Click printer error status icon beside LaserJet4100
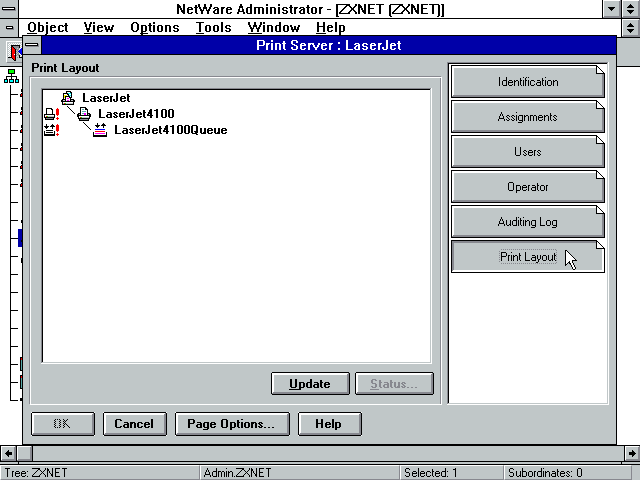The height and width of the screenshot is (480, 640). coord(52,114)
